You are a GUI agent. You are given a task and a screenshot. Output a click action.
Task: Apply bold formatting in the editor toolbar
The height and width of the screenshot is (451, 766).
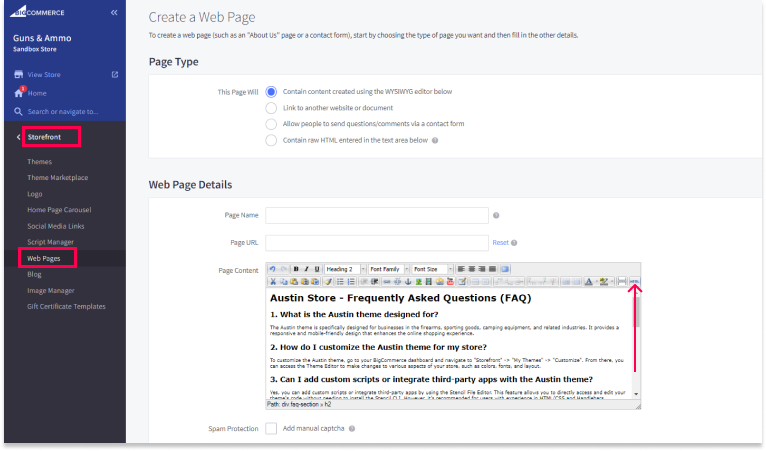coord(296,269)
